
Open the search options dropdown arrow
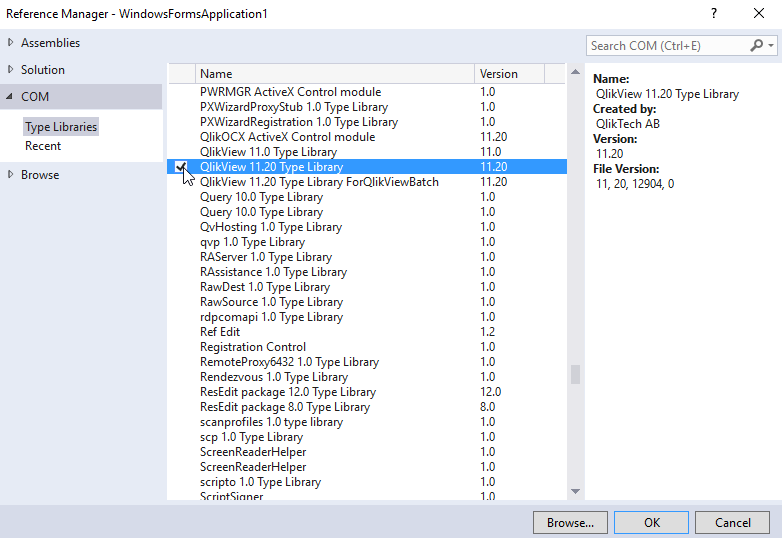point(771,46)
